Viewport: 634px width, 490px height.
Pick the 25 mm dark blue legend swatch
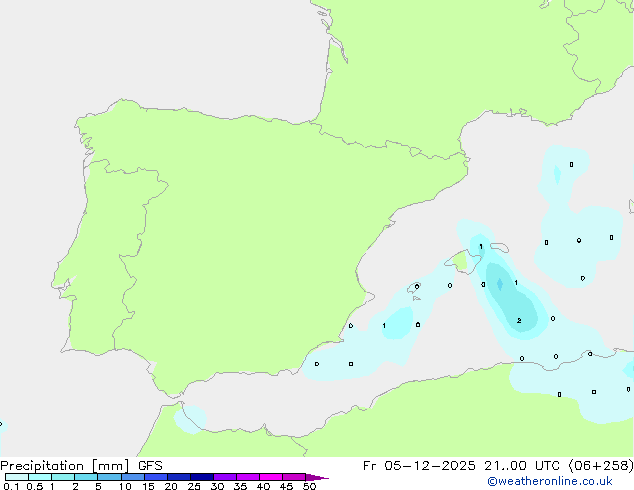202,477
